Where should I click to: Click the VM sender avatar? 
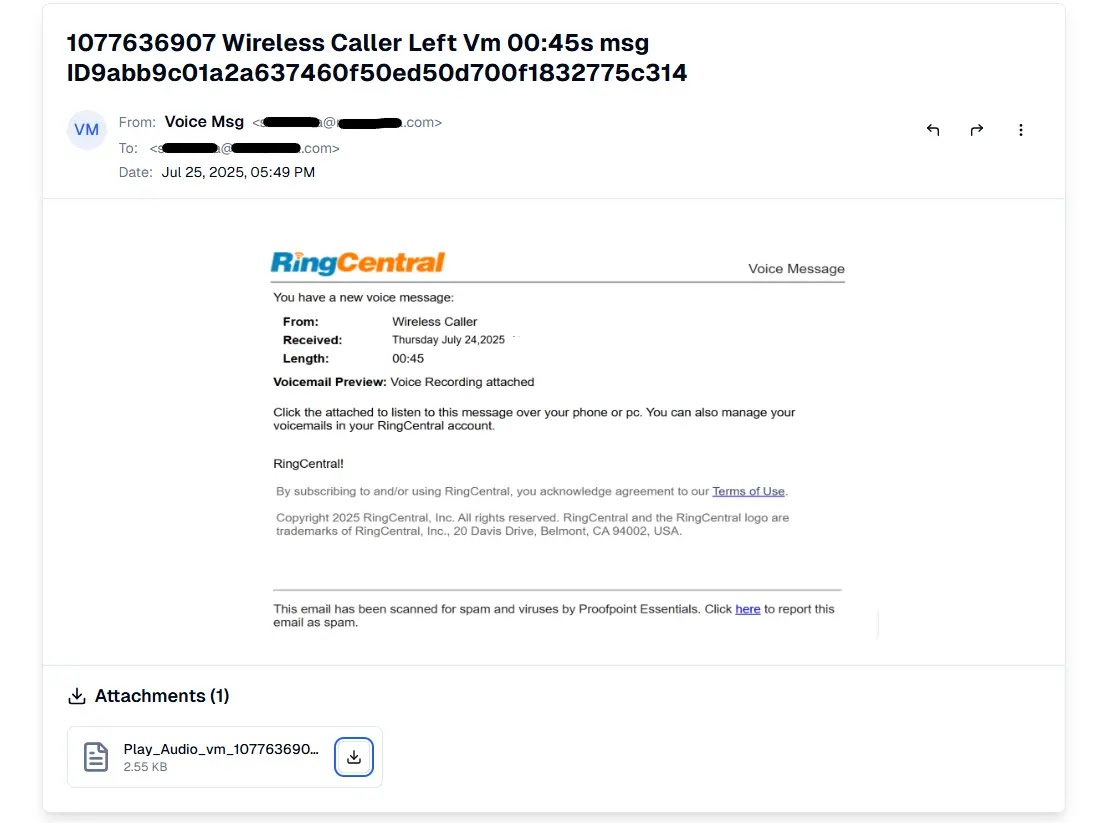87,130
